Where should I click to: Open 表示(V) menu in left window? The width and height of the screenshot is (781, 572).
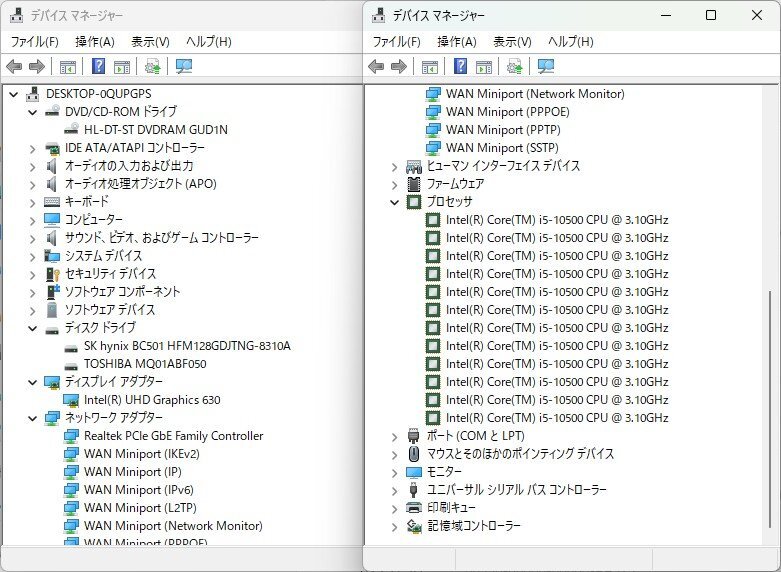(x=150, y=42)
